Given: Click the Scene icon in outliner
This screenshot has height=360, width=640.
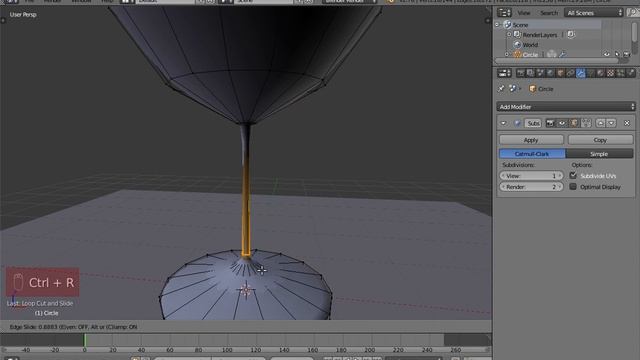Looking at the screenshot, I should tap(507, 24).
